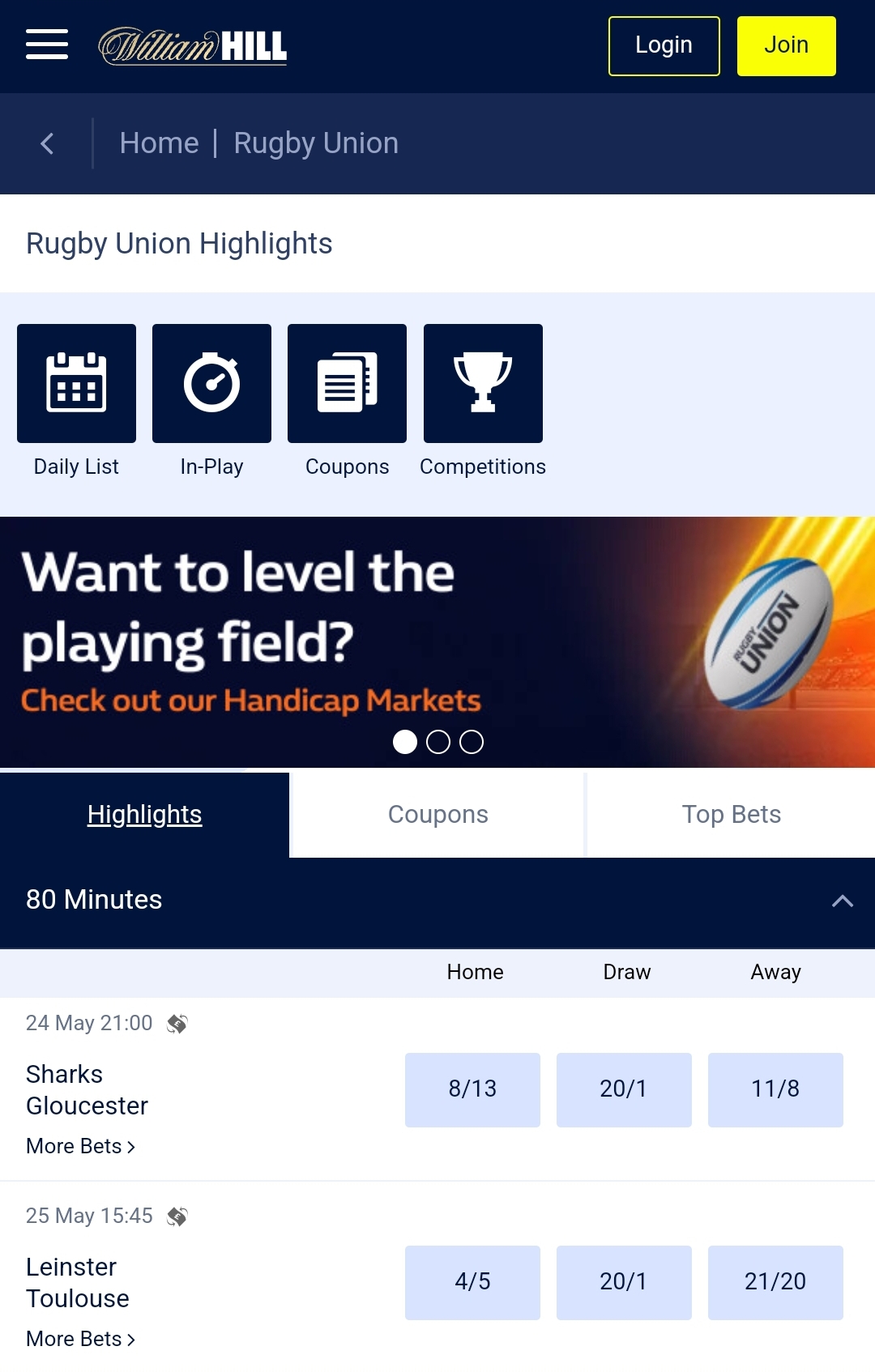Click the Login button
The image size is (875, 1372).
664,45
